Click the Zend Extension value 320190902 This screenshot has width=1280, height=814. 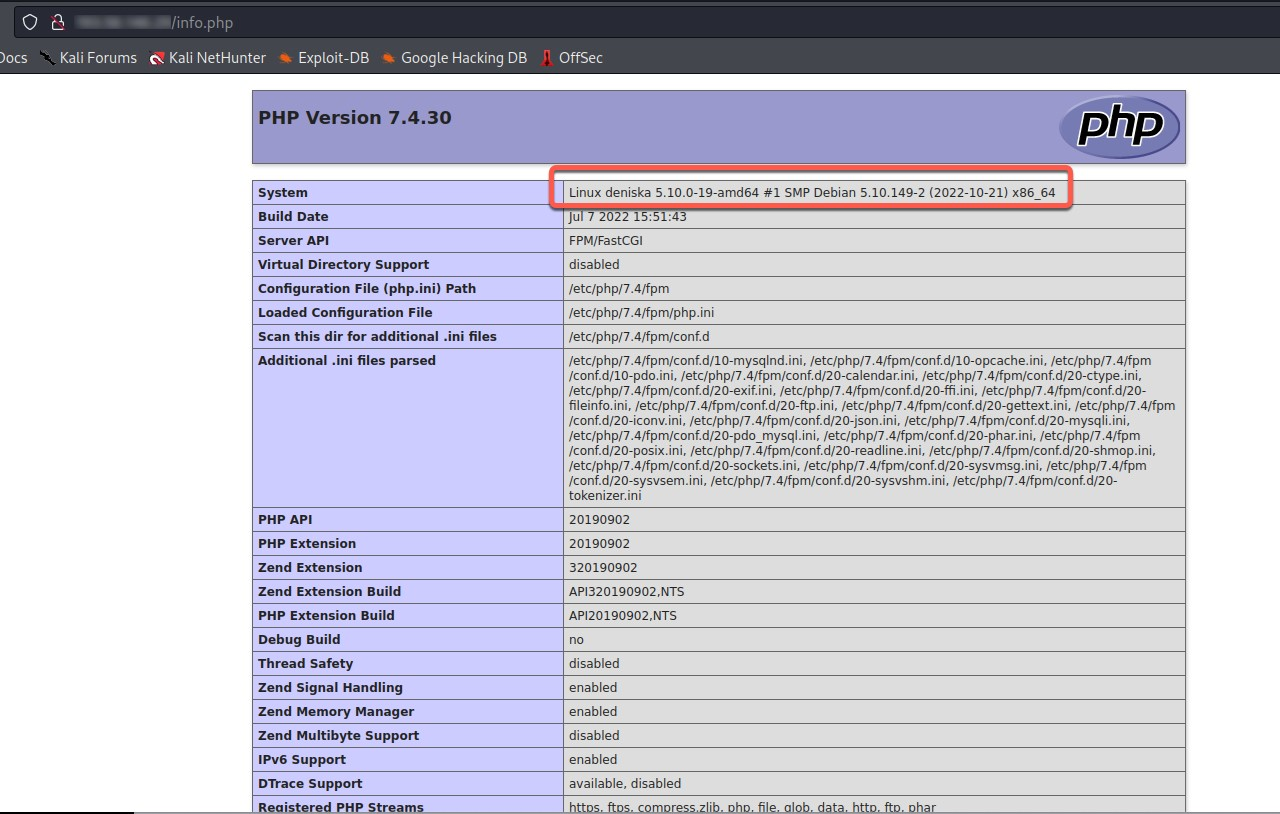pos(603,568)
